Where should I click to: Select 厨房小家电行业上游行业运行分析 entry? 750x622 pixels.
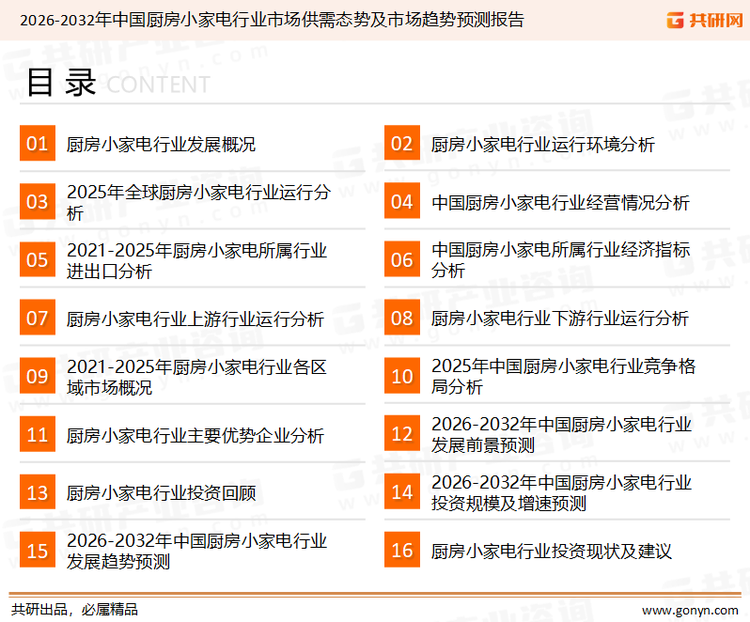click(195, 319)
